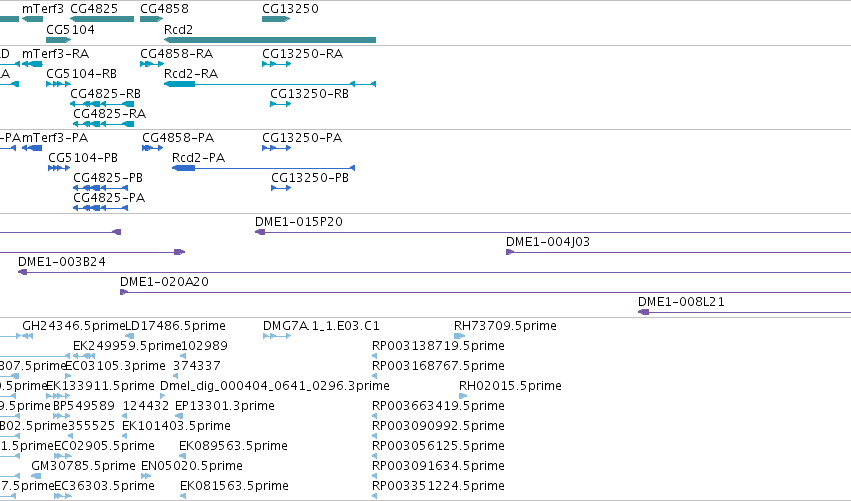Click the CG5104-PB protein arrows
Image resolution: width=851 pixels, height=501 pixels.
tap(59, 168)
